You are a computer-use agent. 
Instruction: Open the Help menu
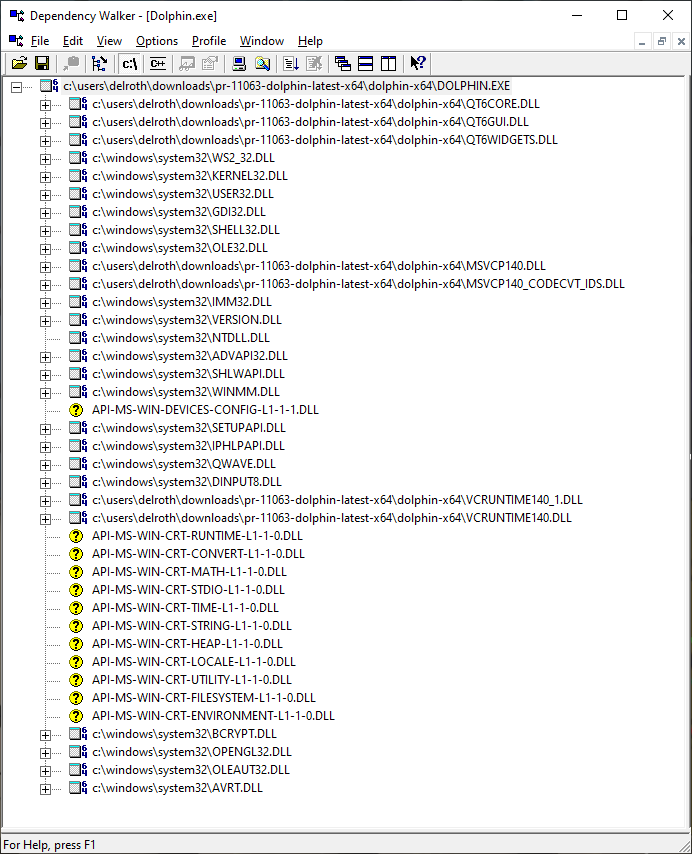click(310, 41)
